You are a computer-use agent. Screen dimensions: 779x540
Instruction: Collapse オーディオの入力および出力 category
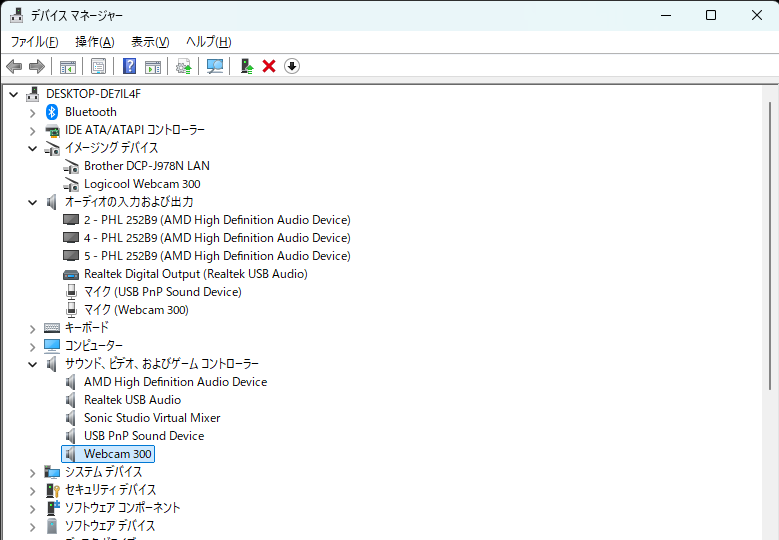(x=33, y=202)
